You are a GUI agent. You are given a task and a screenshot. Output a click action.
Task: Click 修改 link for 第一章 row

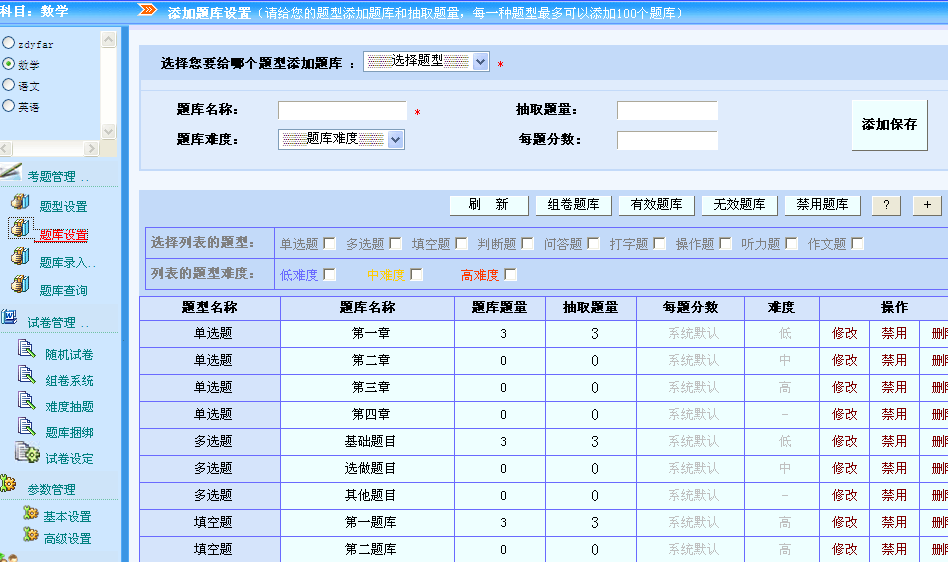point(844,333)
